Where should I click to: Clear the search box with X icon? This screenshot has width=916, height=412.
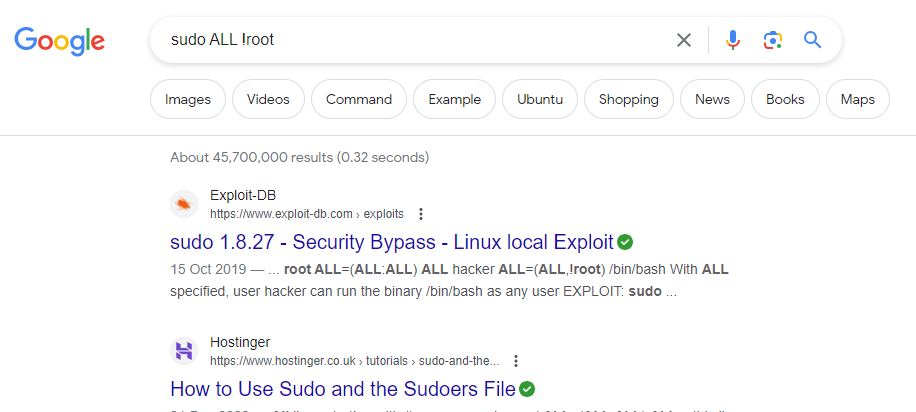coord(683,40)
